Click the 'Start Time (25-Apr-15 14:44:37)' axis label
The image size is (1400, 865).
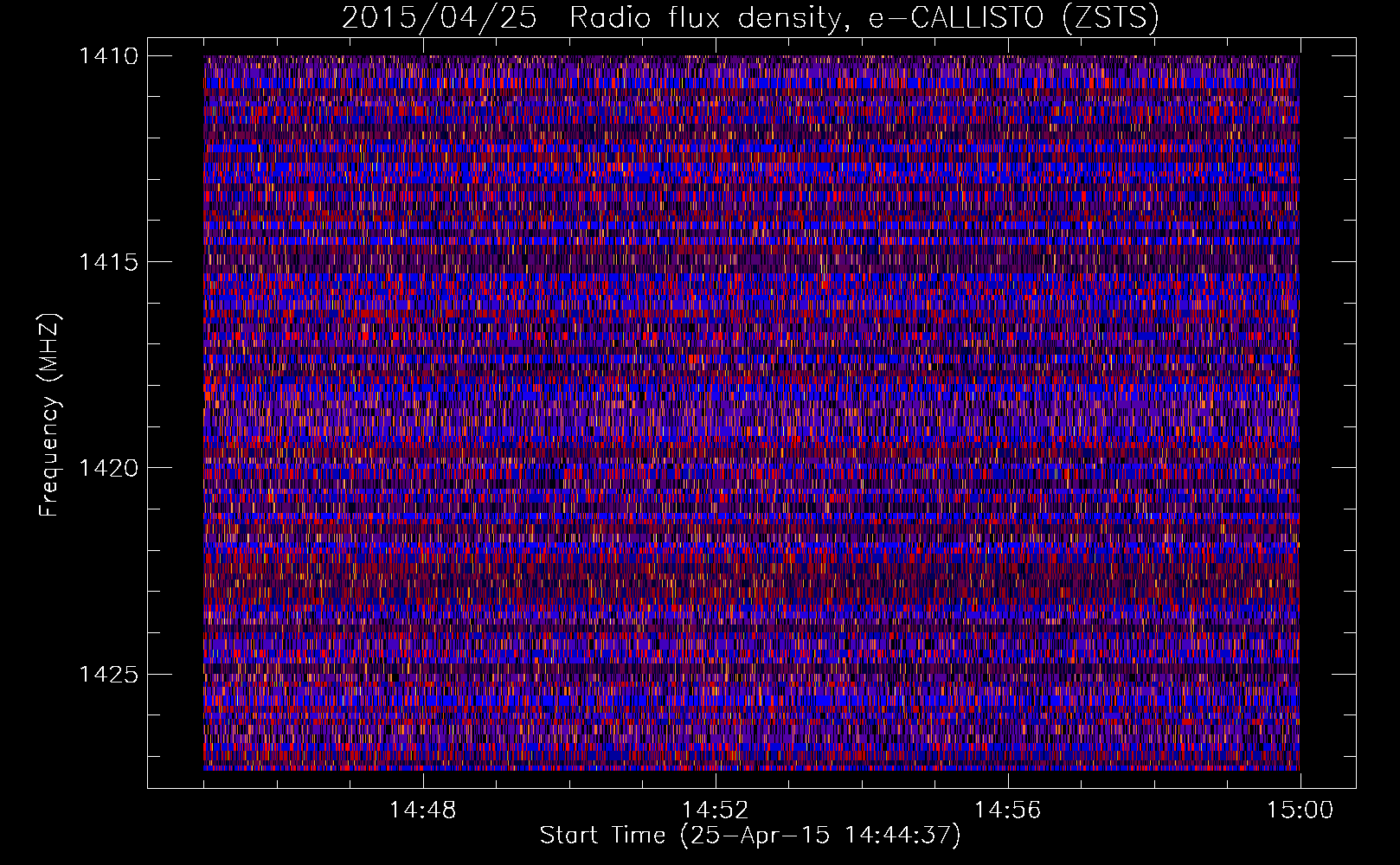750,836
